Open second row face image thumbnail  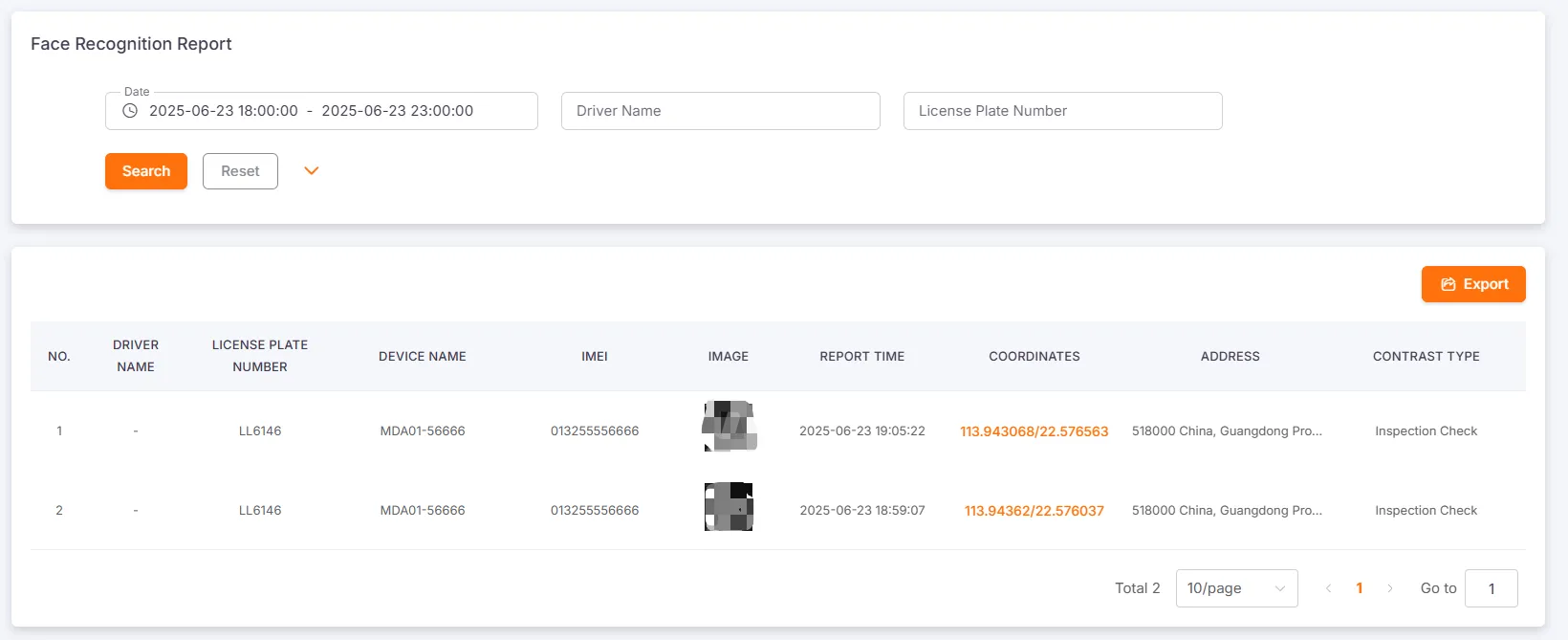point(729,507)
